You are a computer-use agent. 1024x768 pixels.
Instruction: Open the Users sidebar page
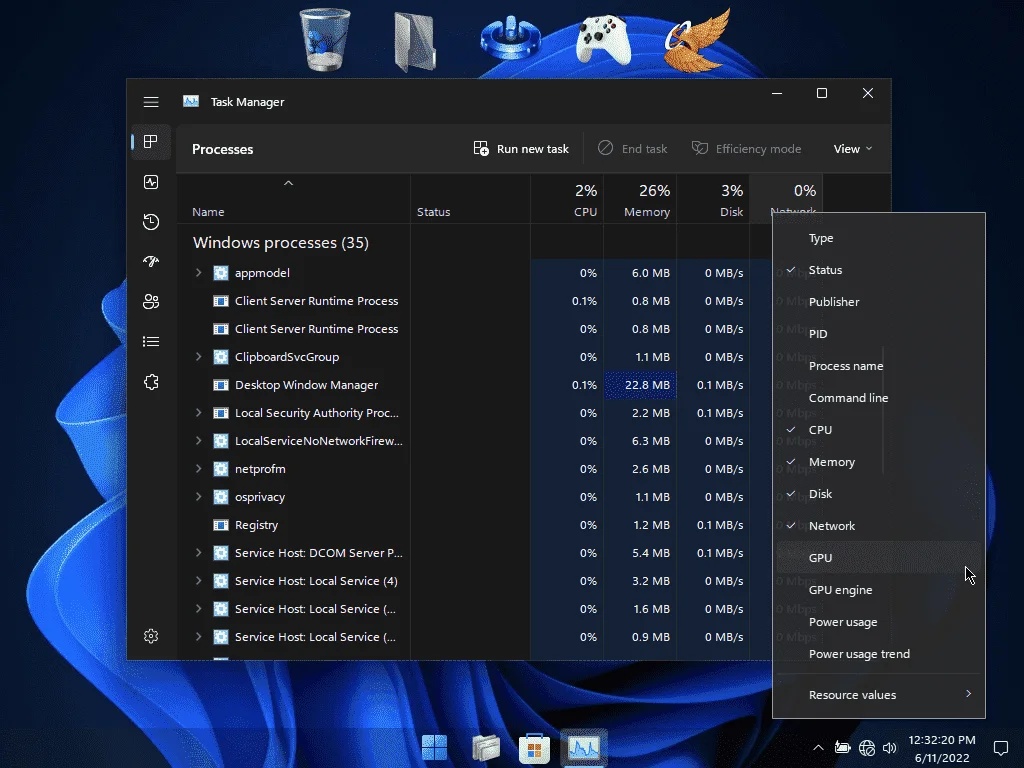151,302
